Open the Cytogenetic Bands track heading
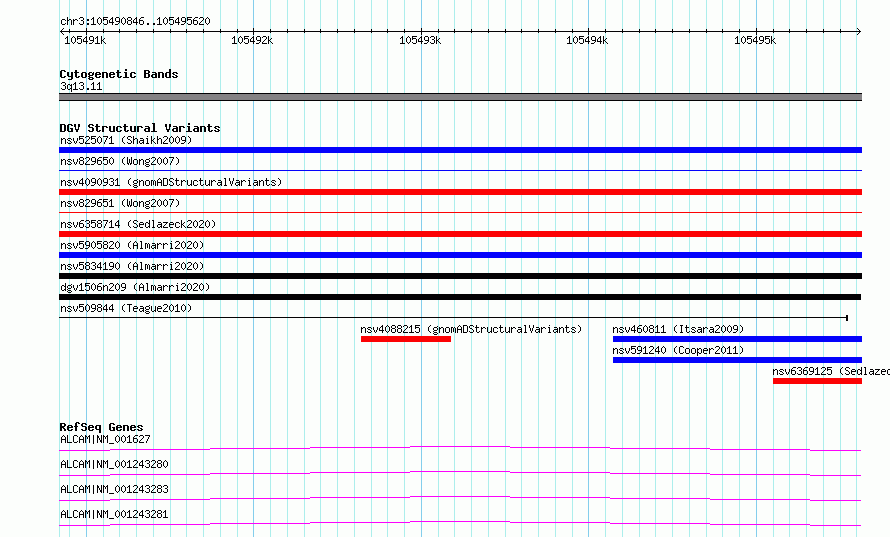This screenshot has height=537, width=890. tap(119, 74)
